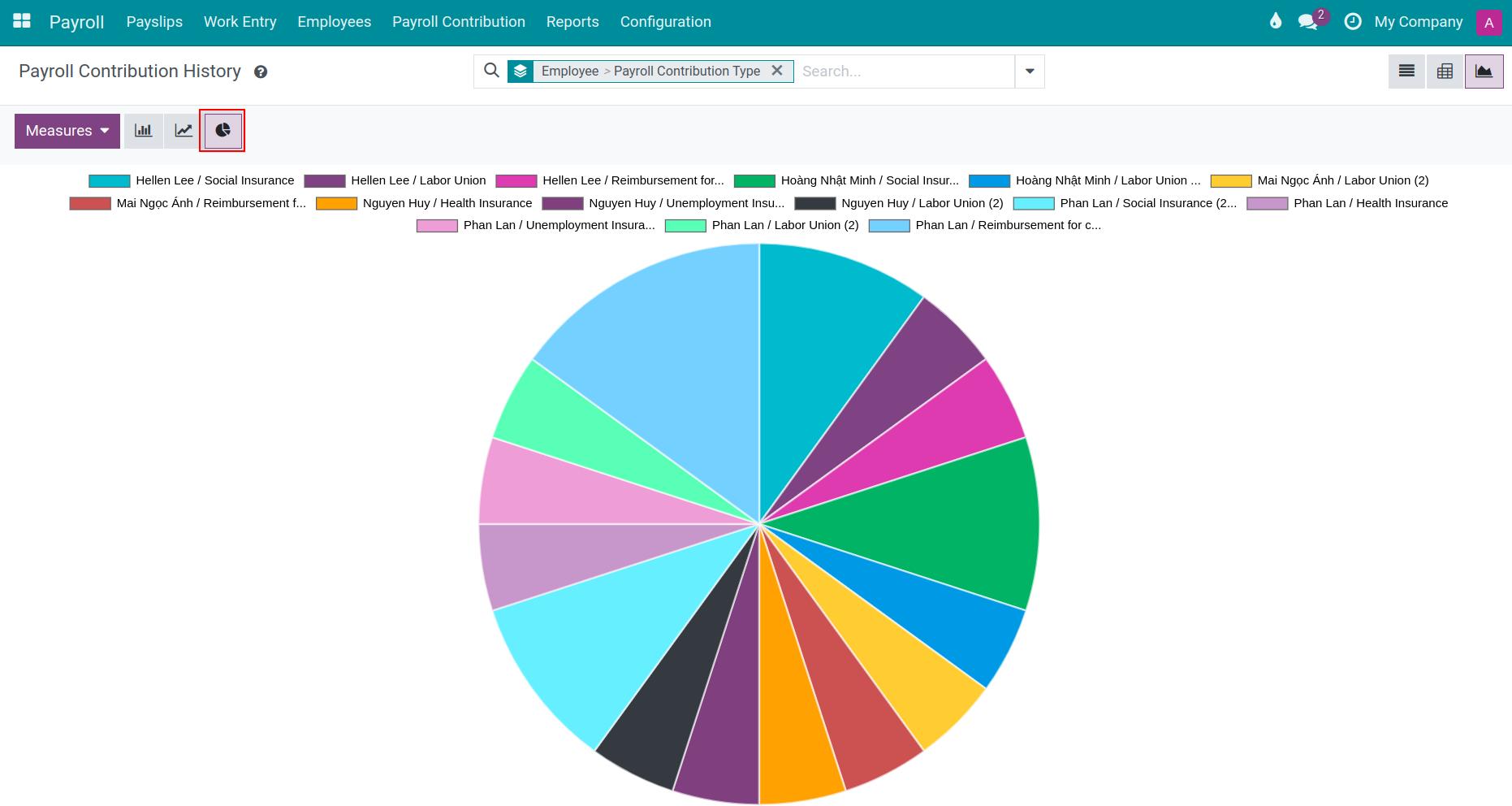The height and width of the screenshot is (806, 1512).
Task: Switch to the pivot table view
Action: 1445,71
